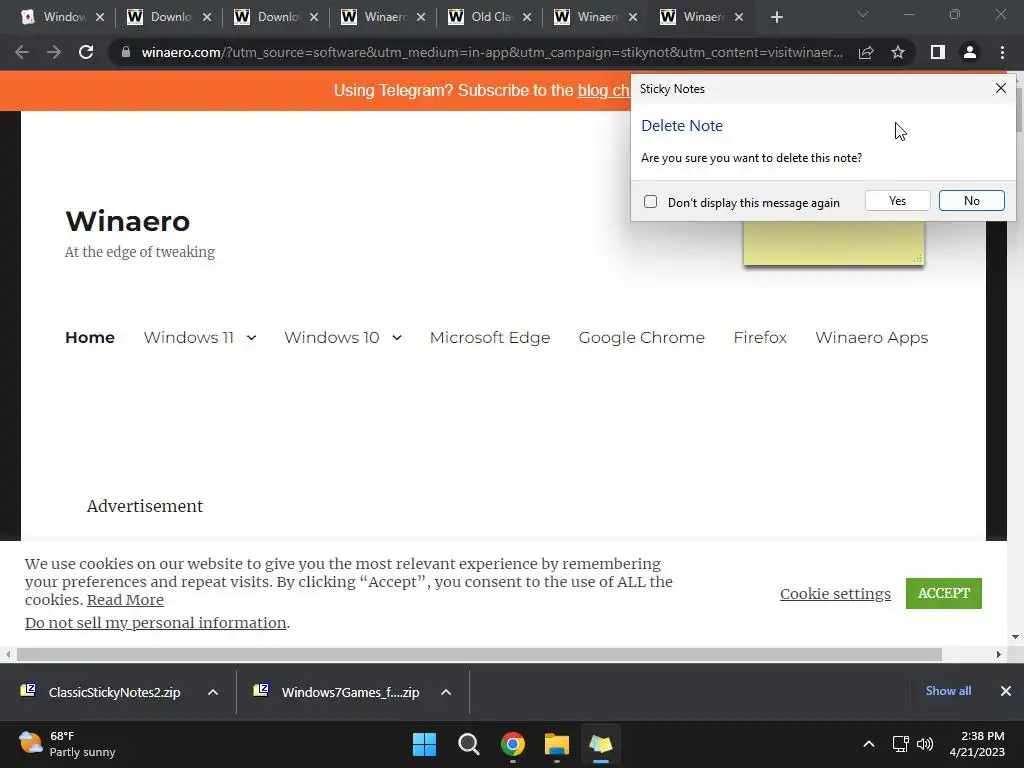Click the Winaero site title
The width and height of the screenshot is (1024, 768).
[x=128, y=221]
